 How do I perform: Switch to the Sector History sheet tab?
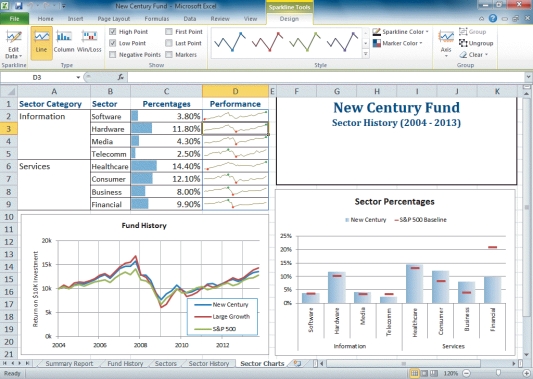[x=209, y=363]
